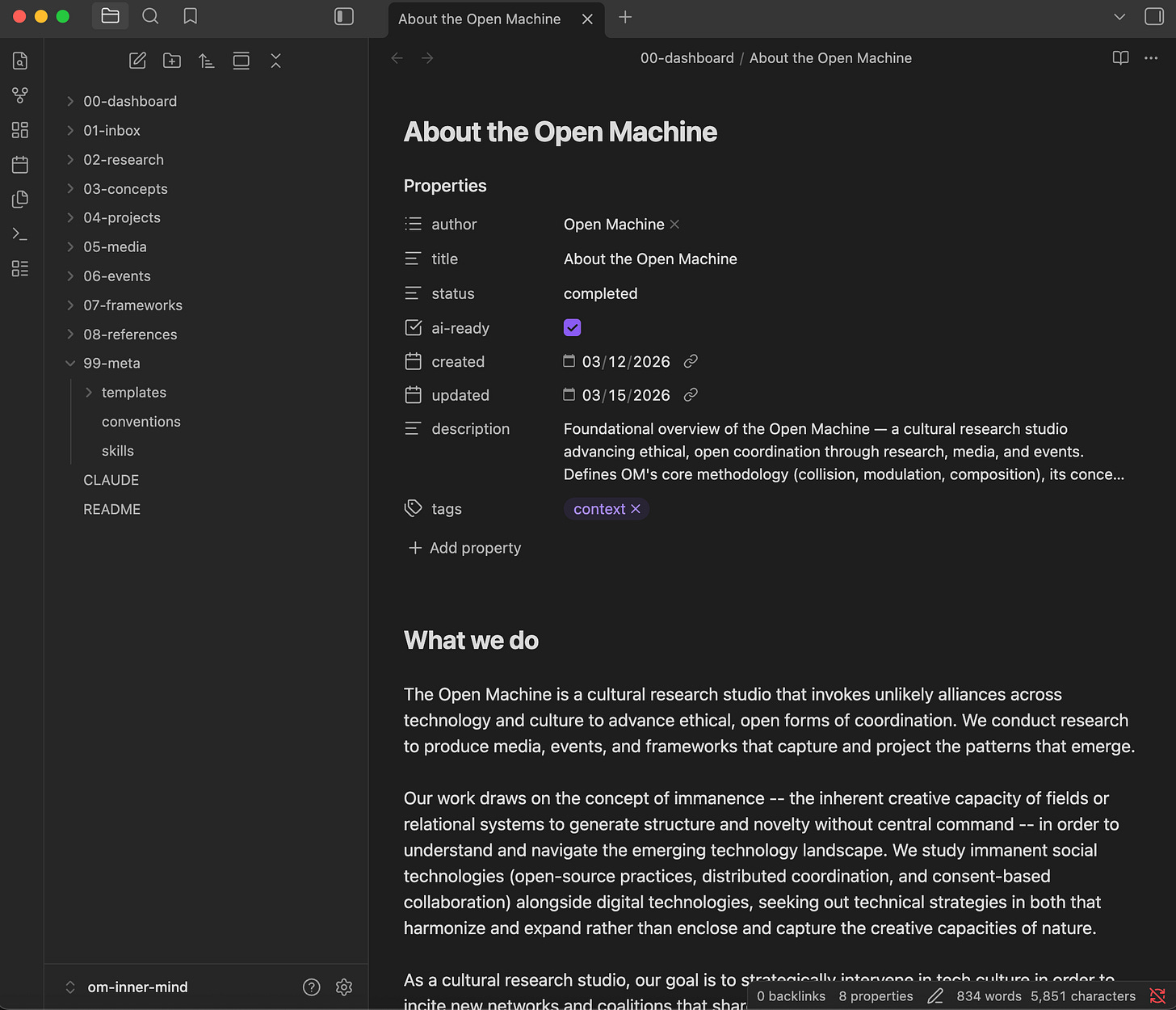
Task: Open quick switcher icon in ribbon
Action: (x=20, y=61)
